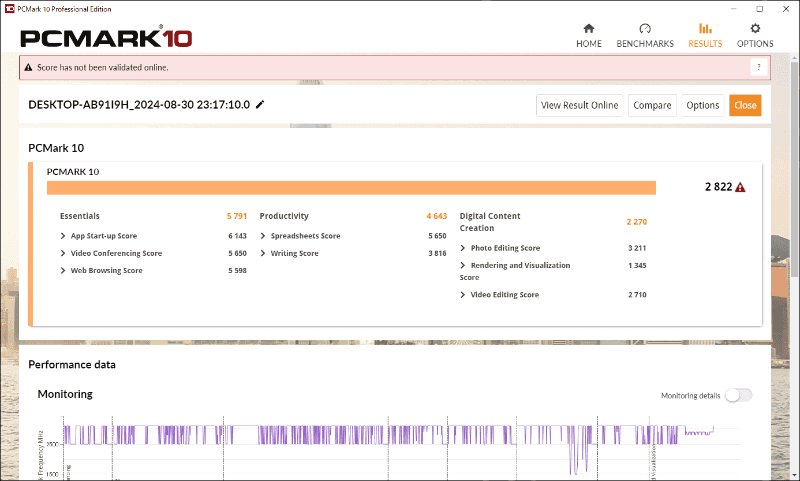The width and height of the screenshot is (800, 481).
Task: Click the Writing score value 3 816
Action: point(437,253)
